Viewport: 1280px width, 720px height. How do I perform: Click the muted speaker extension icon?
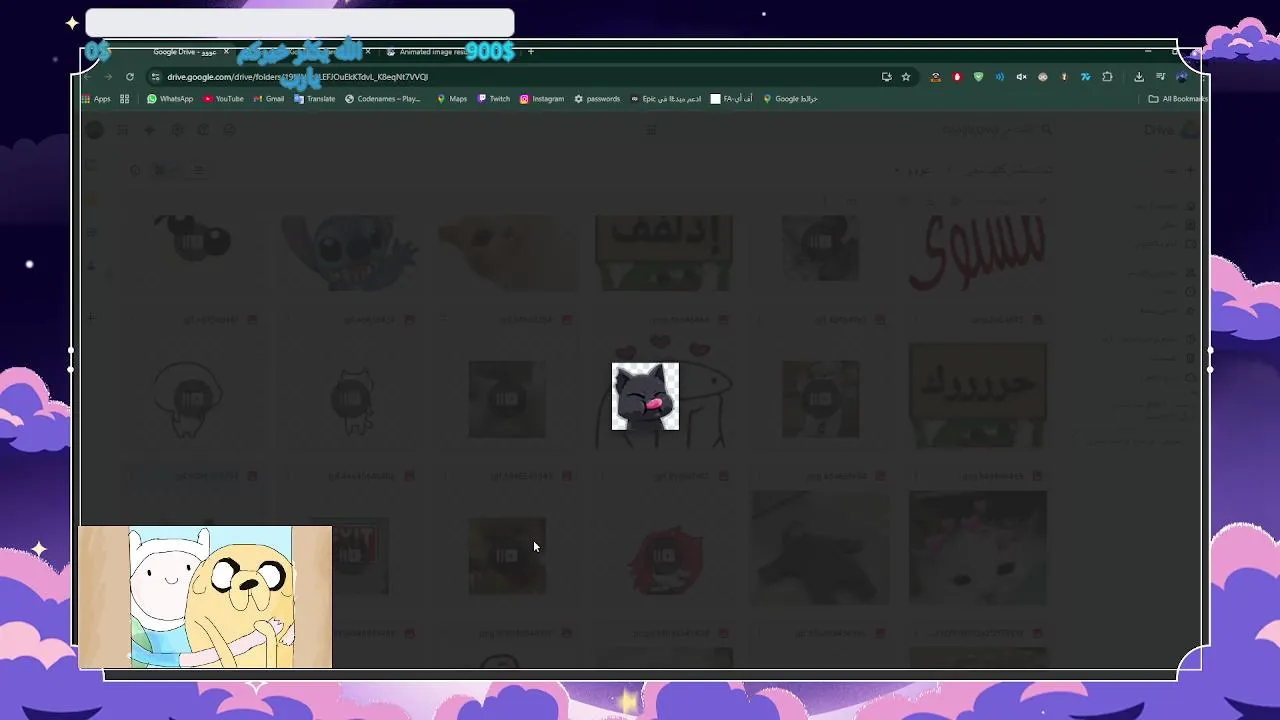coord(1021,77)
